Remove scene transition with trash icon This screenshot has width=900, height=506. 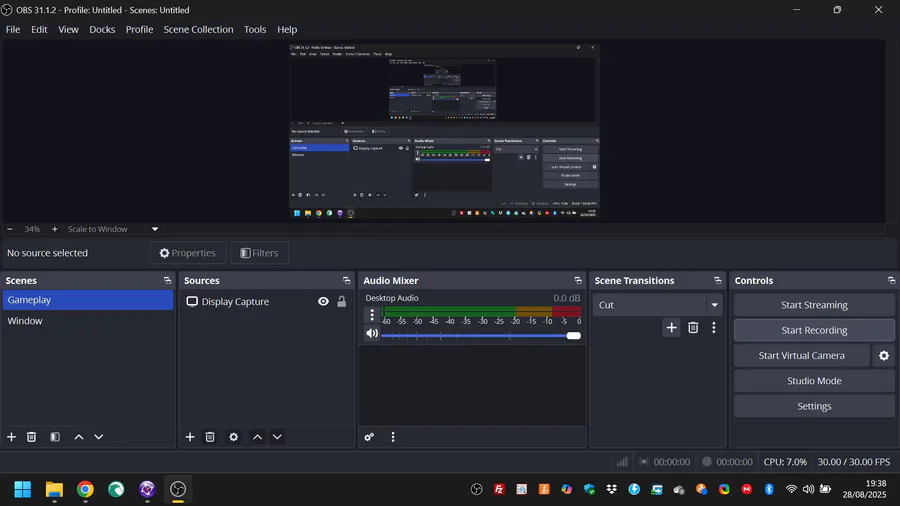[x=693, y=328]
